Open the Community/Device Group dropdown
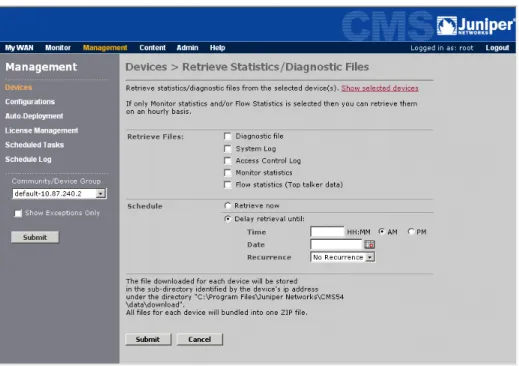 point(59,194)
